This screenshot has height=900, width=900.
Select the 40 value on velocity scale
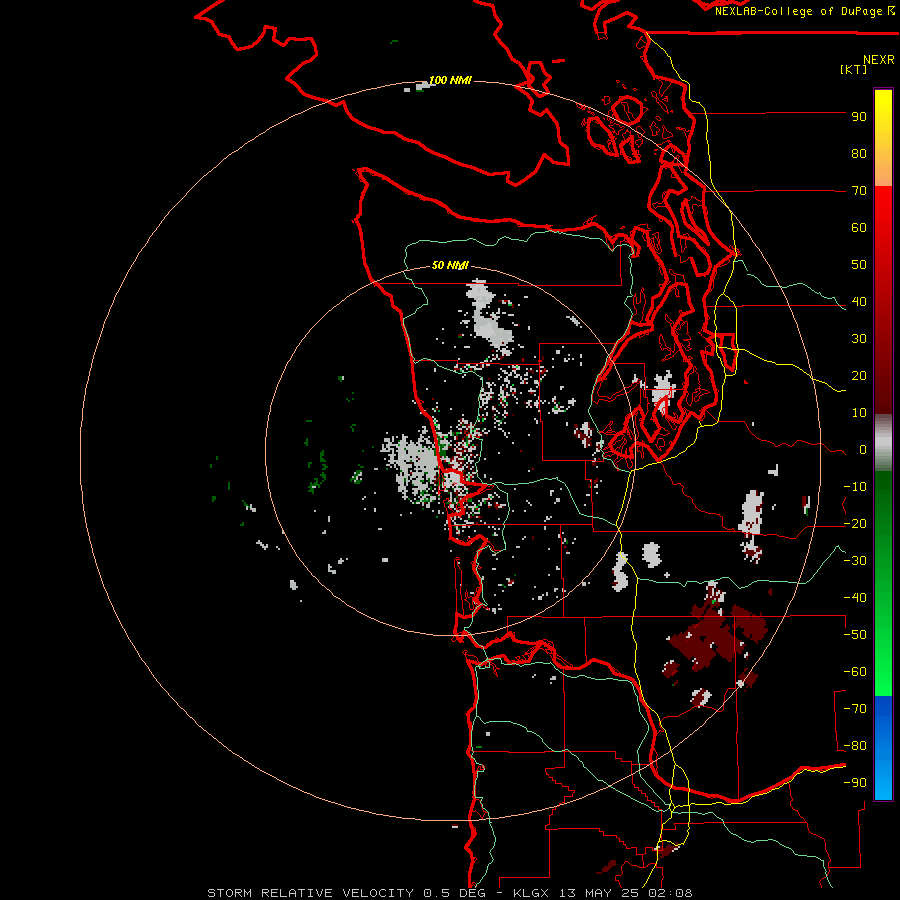point(859,302)
